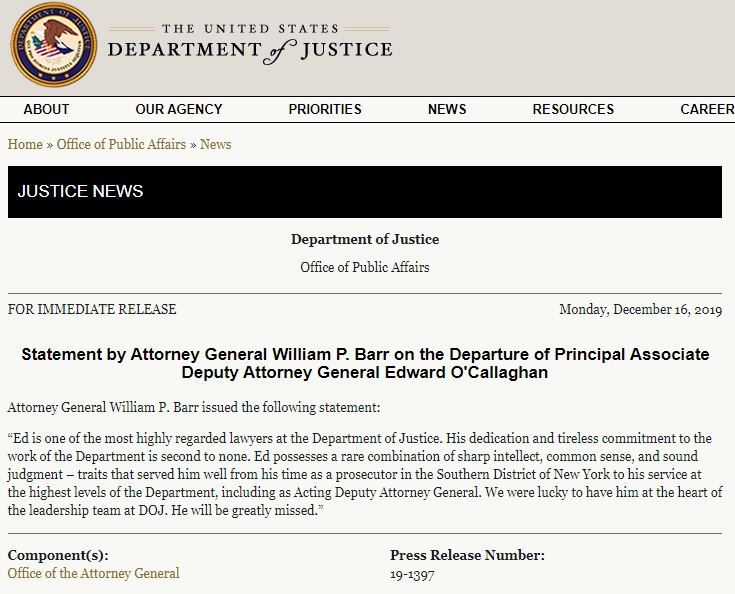Click the Component(s) label

pyautogui.click(x=58, y=555)
